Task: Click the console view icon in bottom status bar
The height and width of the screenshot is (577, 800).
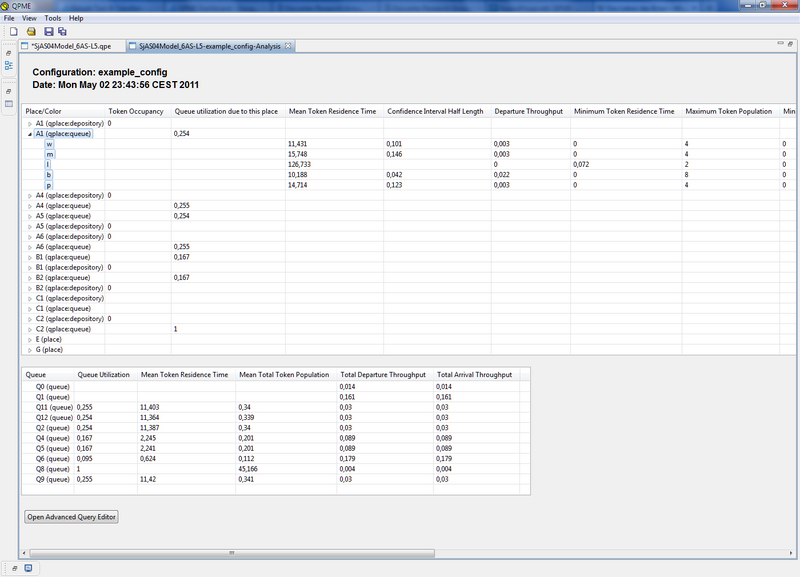Action: click(28, 568)
